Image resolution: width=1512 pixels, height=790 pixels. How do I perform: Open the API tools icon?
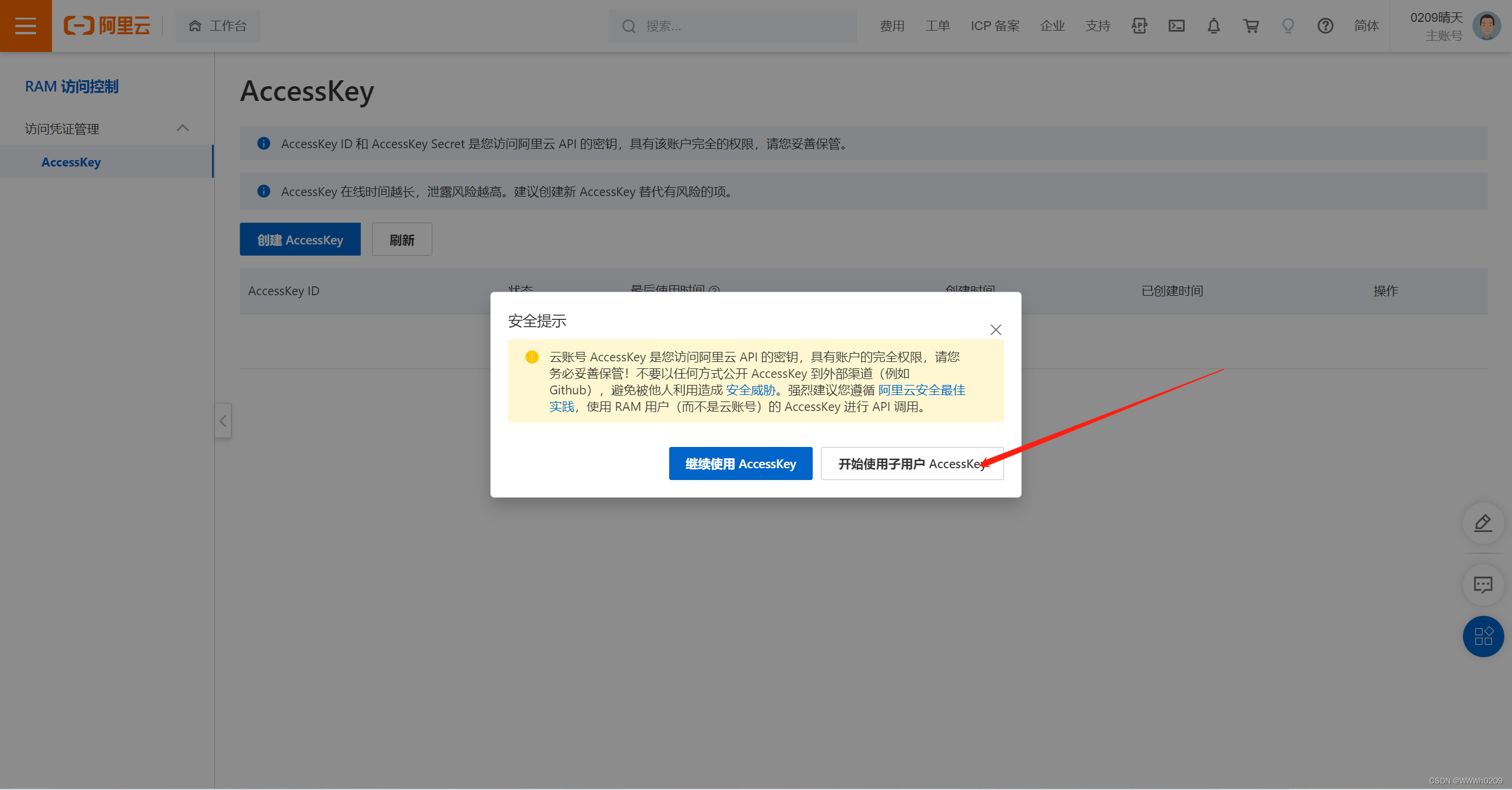tap(1139, 26)
